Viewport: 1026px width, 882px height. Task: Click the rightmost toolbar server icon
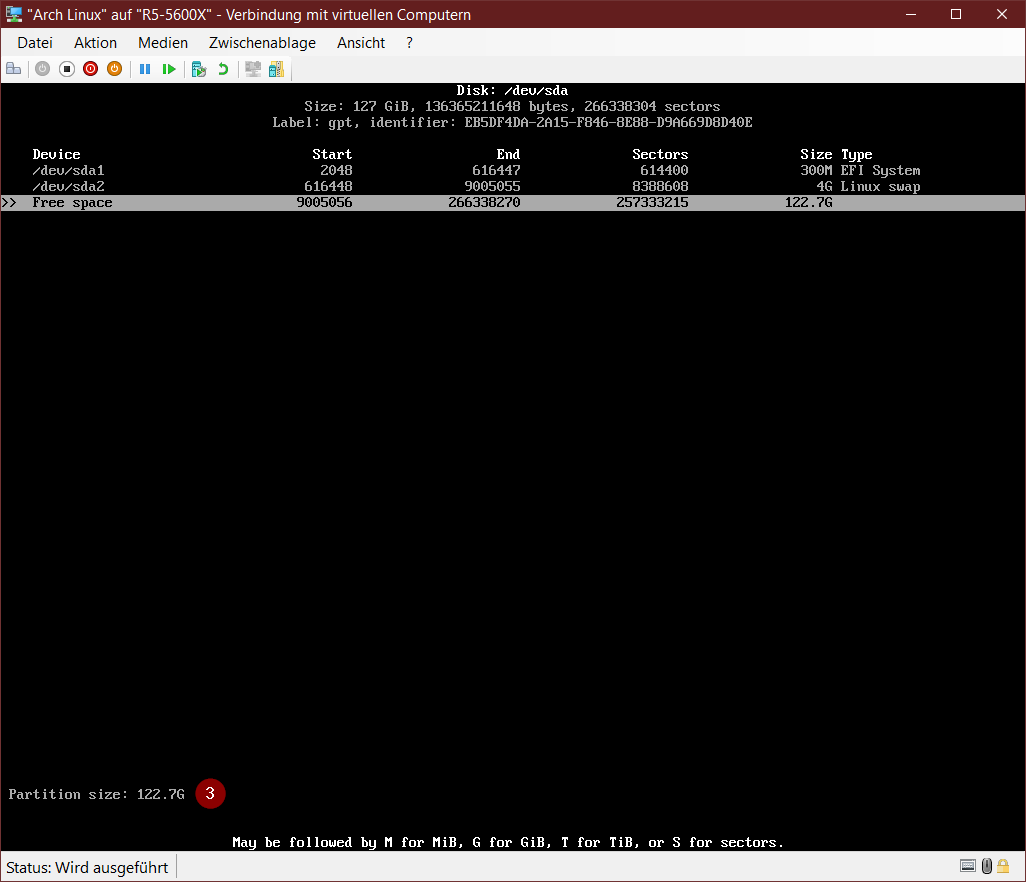pyautogui.click(x=276, y=69)
